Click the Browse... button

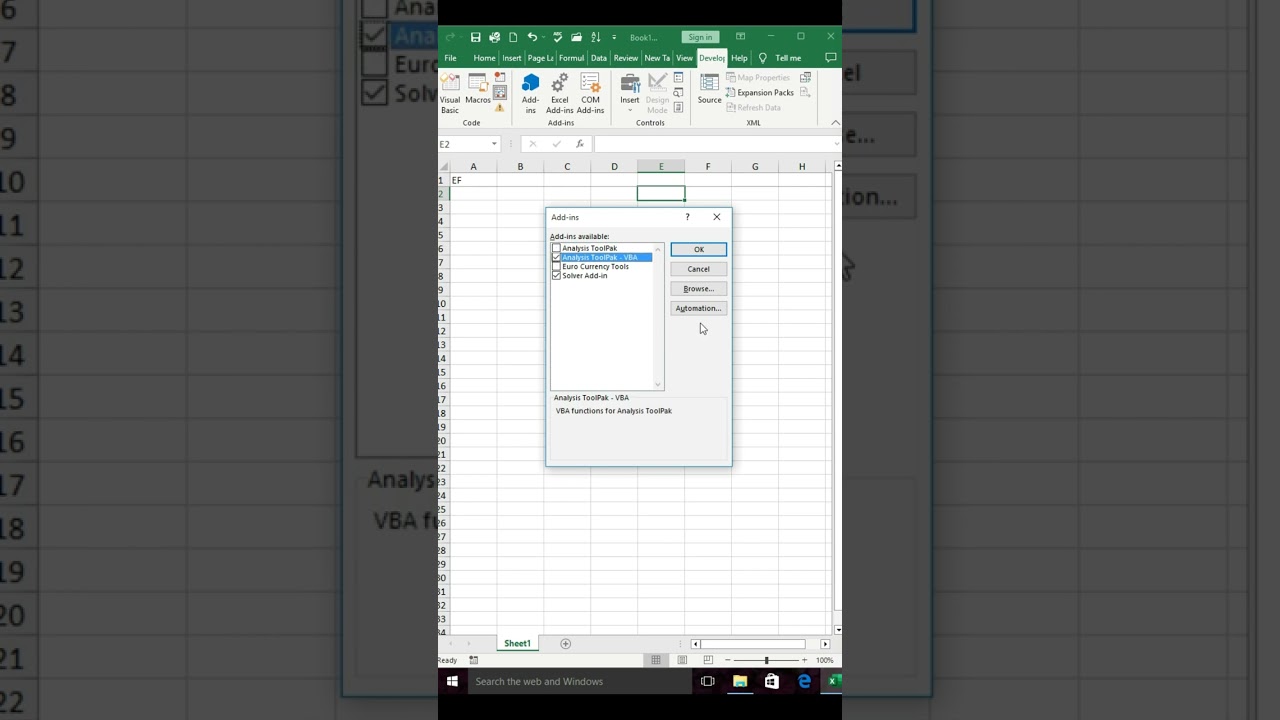699,289
